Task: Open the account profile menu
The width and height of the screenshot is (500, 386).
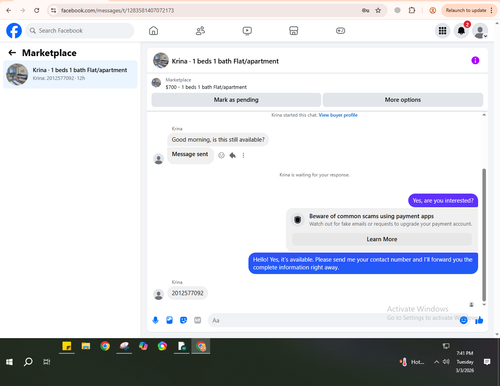Action: [x=480, y=31]
